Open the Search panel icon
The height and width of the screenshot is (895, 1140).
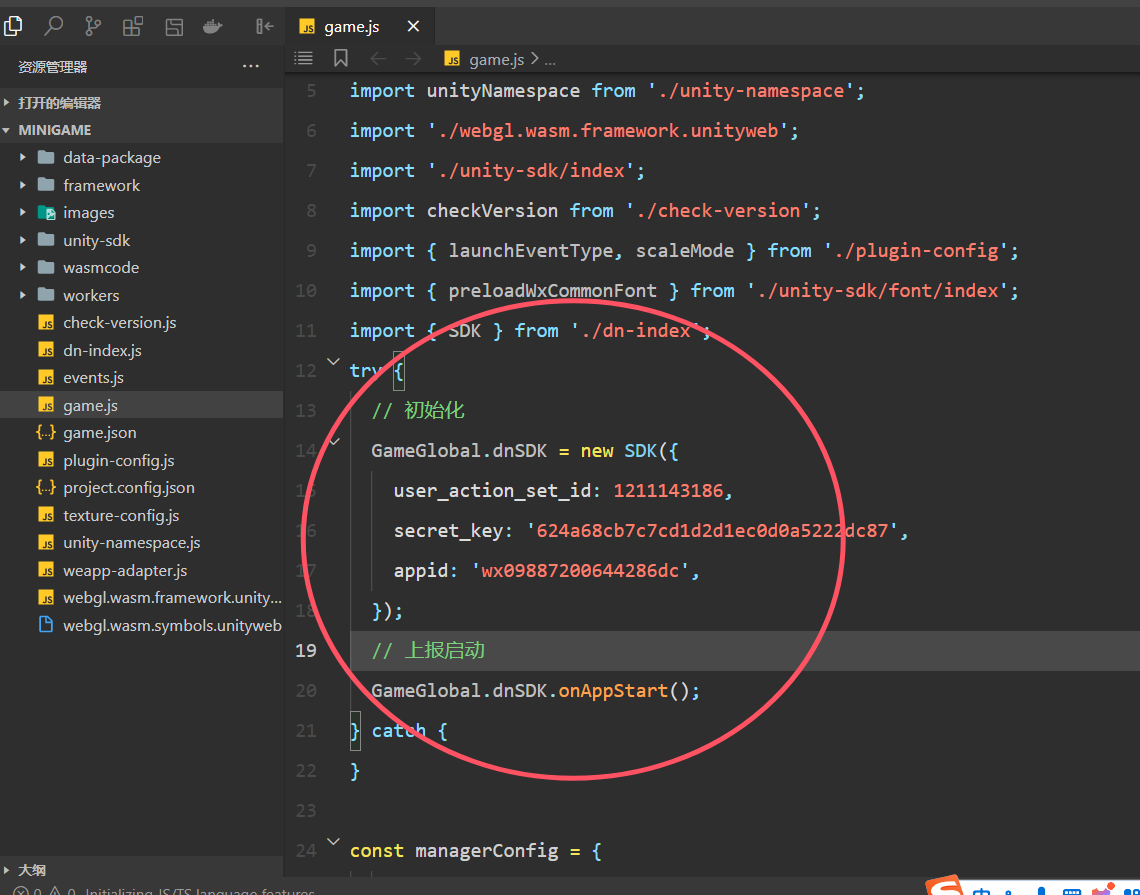point(54,27)
